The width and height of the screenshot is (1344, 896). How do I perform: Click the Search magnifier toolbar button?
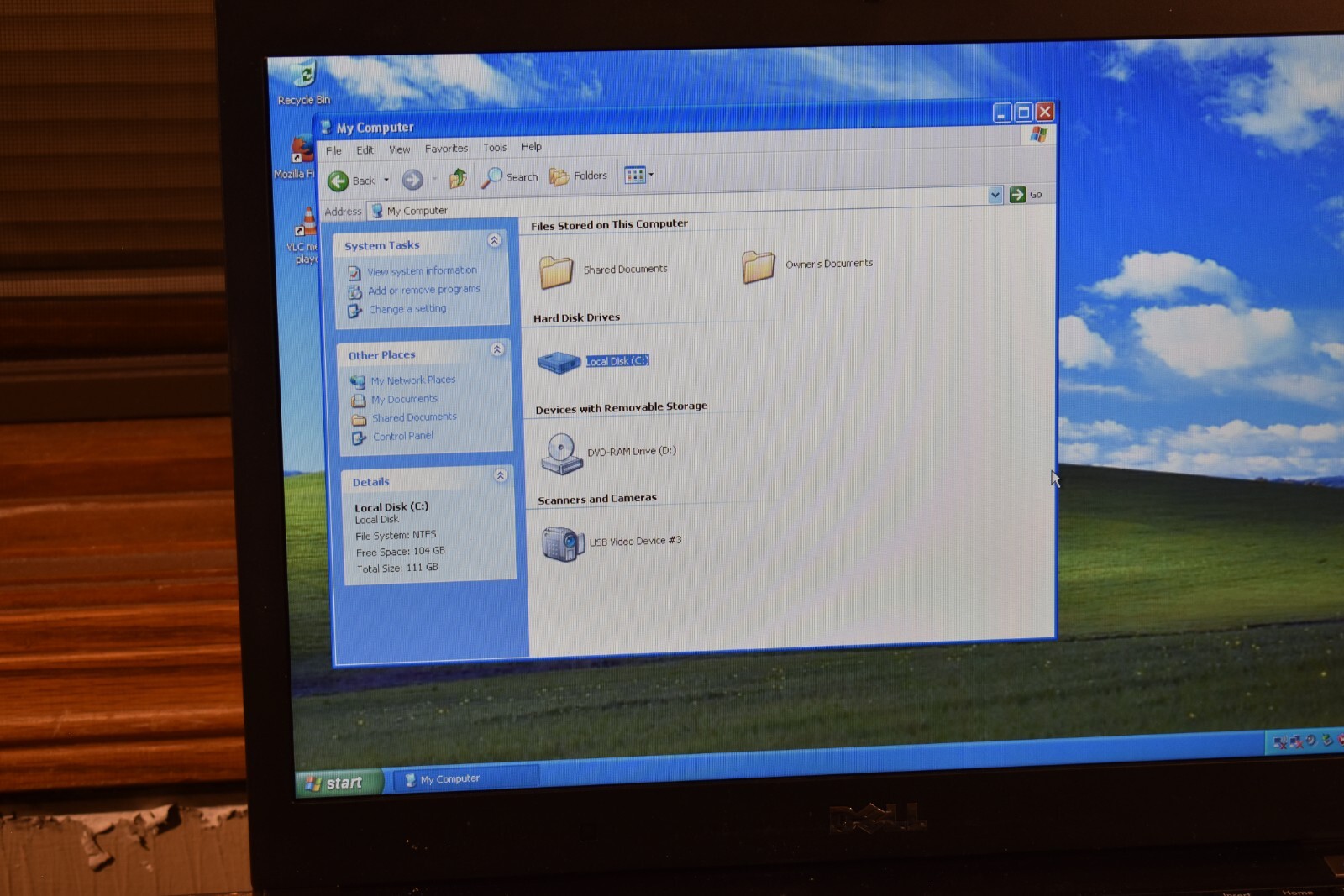509,176
